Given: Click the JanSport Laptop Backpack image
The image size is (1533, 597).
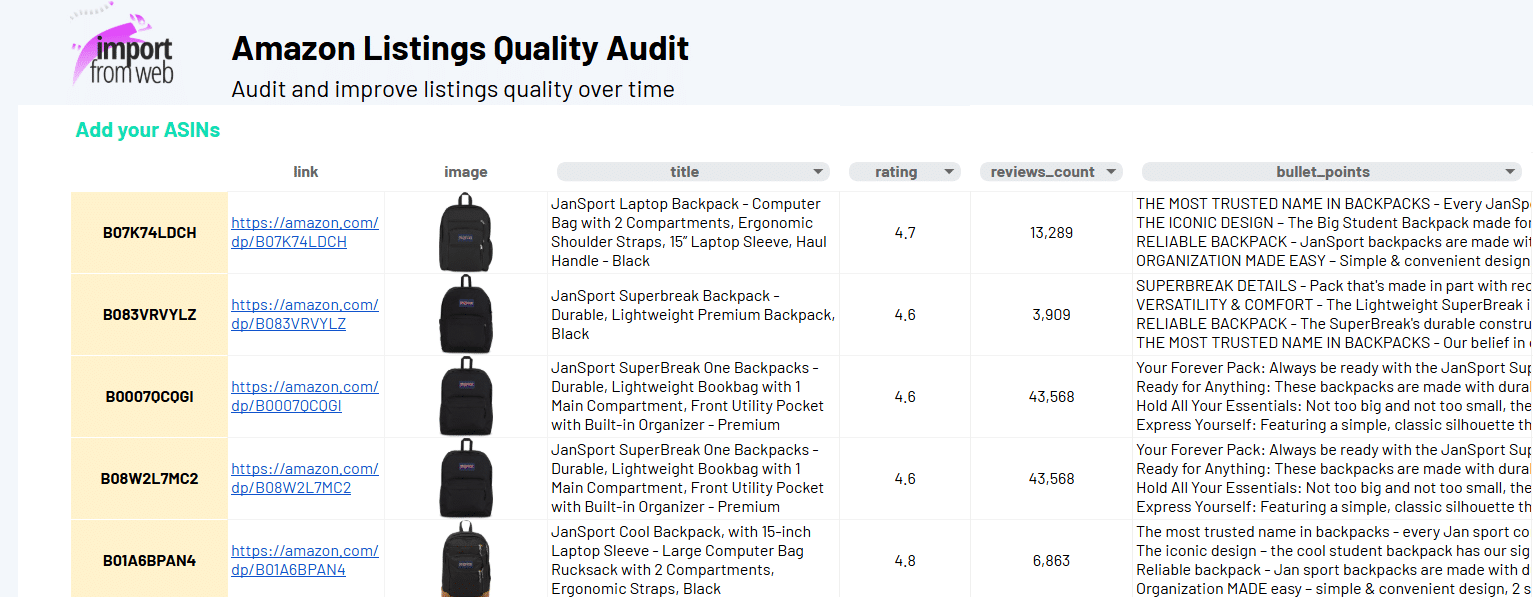Looking at the screenshot, I should (x=466, y=232).
